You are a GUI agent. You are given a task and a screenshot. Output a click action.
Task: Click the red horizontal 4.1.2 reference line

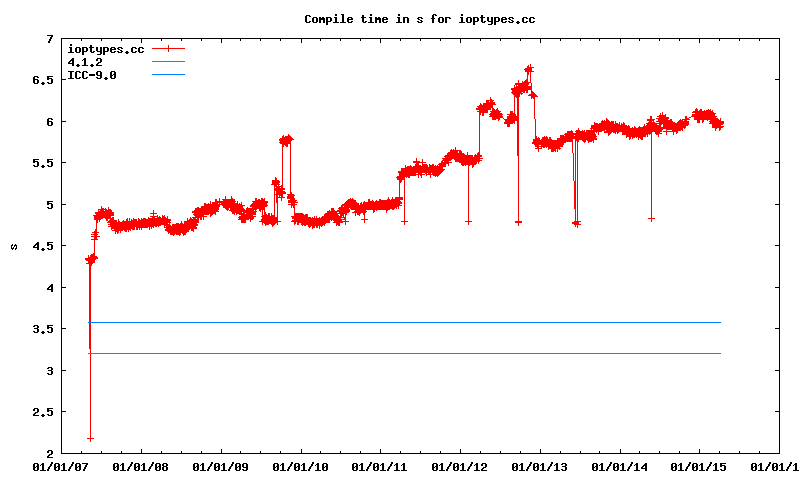point(400,353)
